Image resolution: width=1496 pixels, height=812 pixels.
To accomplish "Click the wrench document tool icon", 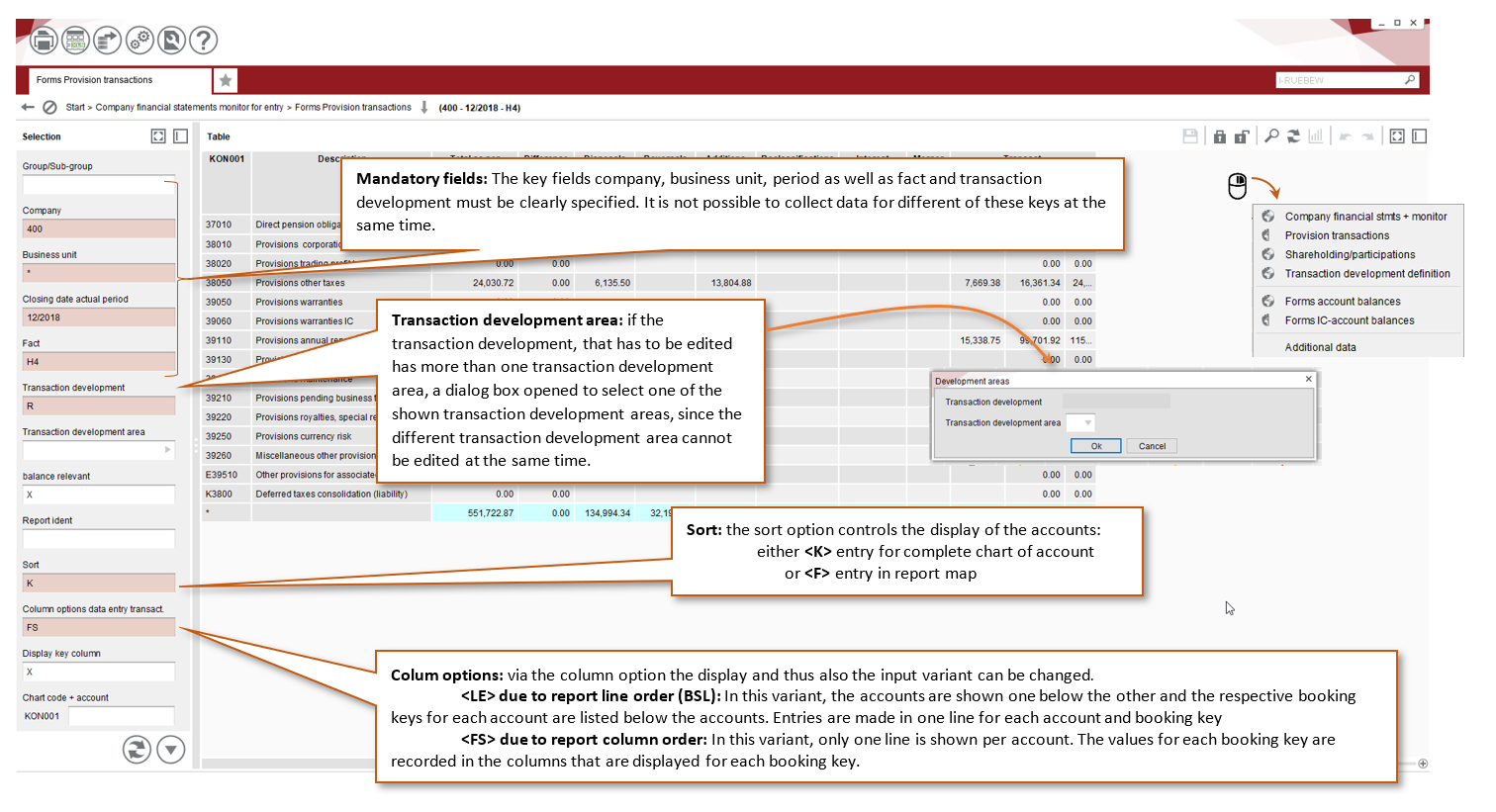I will 171,41.
